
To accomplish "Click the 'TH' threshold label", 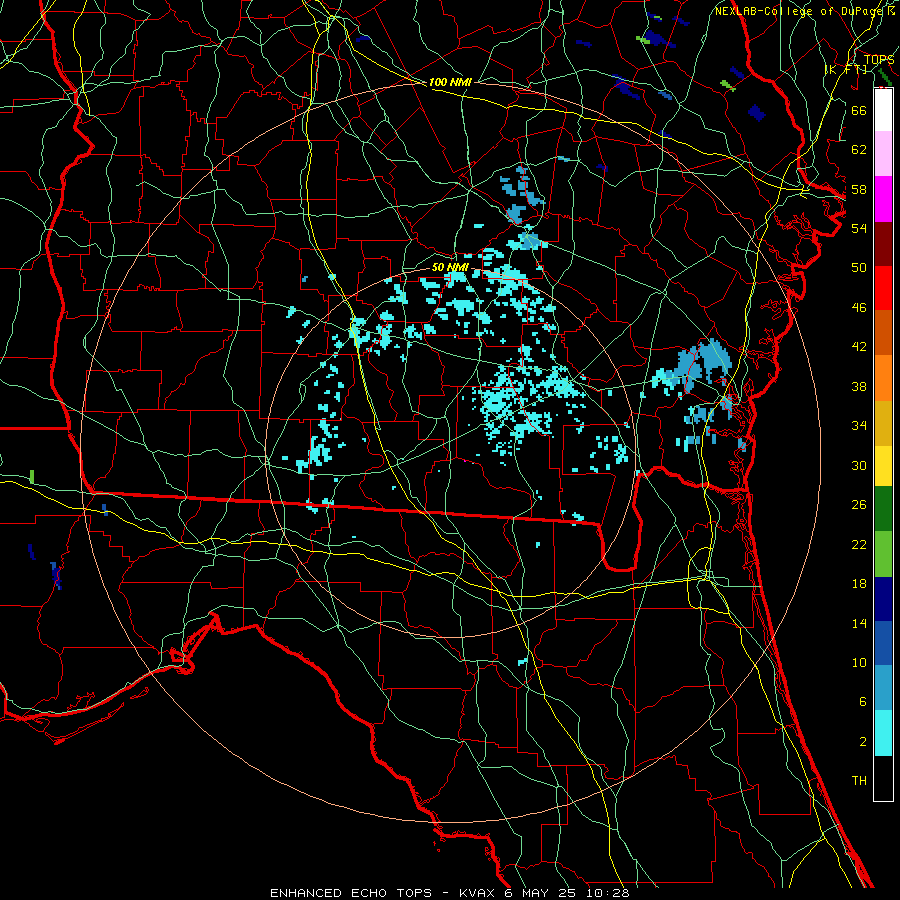I will tap(859, 781).
